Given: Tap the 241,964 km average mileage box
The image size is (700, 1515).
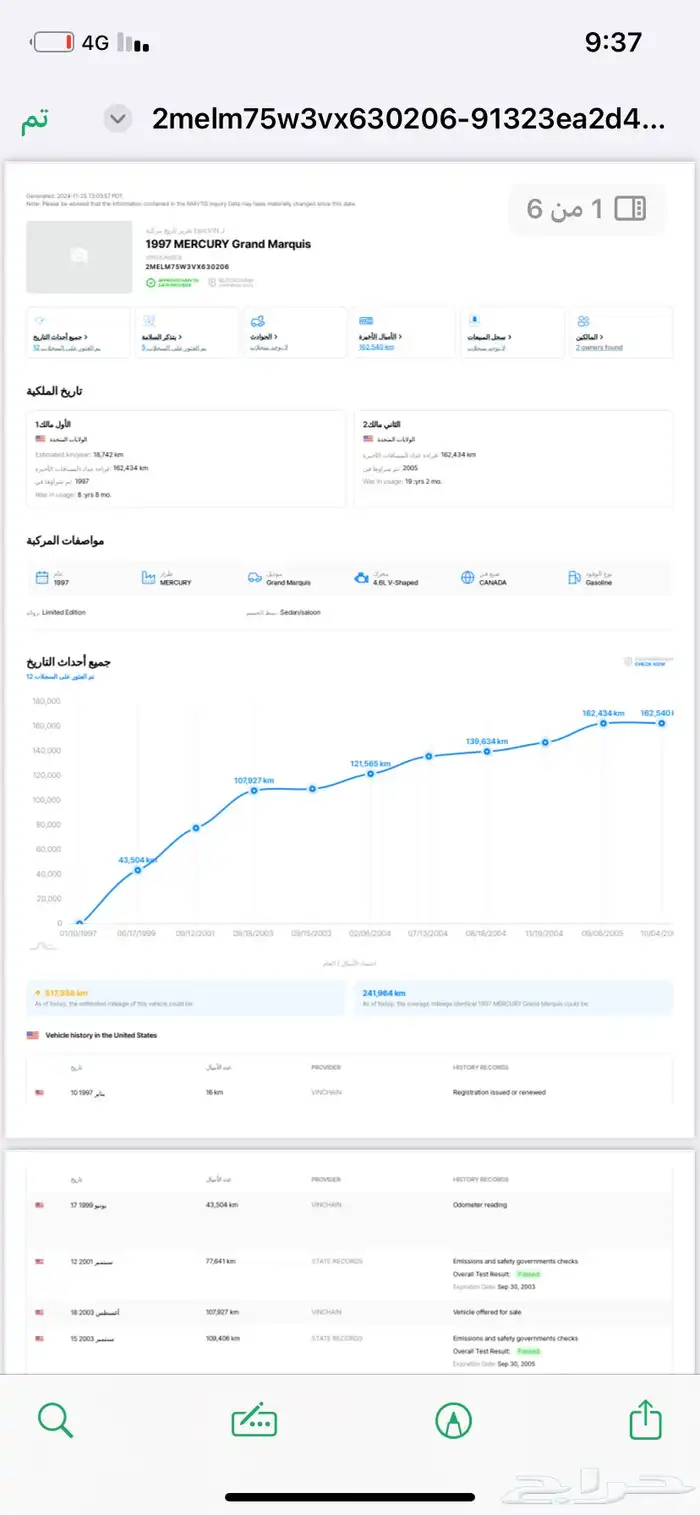Looking at the screenshot, I should pyautogui.click(x=513, y=998).
